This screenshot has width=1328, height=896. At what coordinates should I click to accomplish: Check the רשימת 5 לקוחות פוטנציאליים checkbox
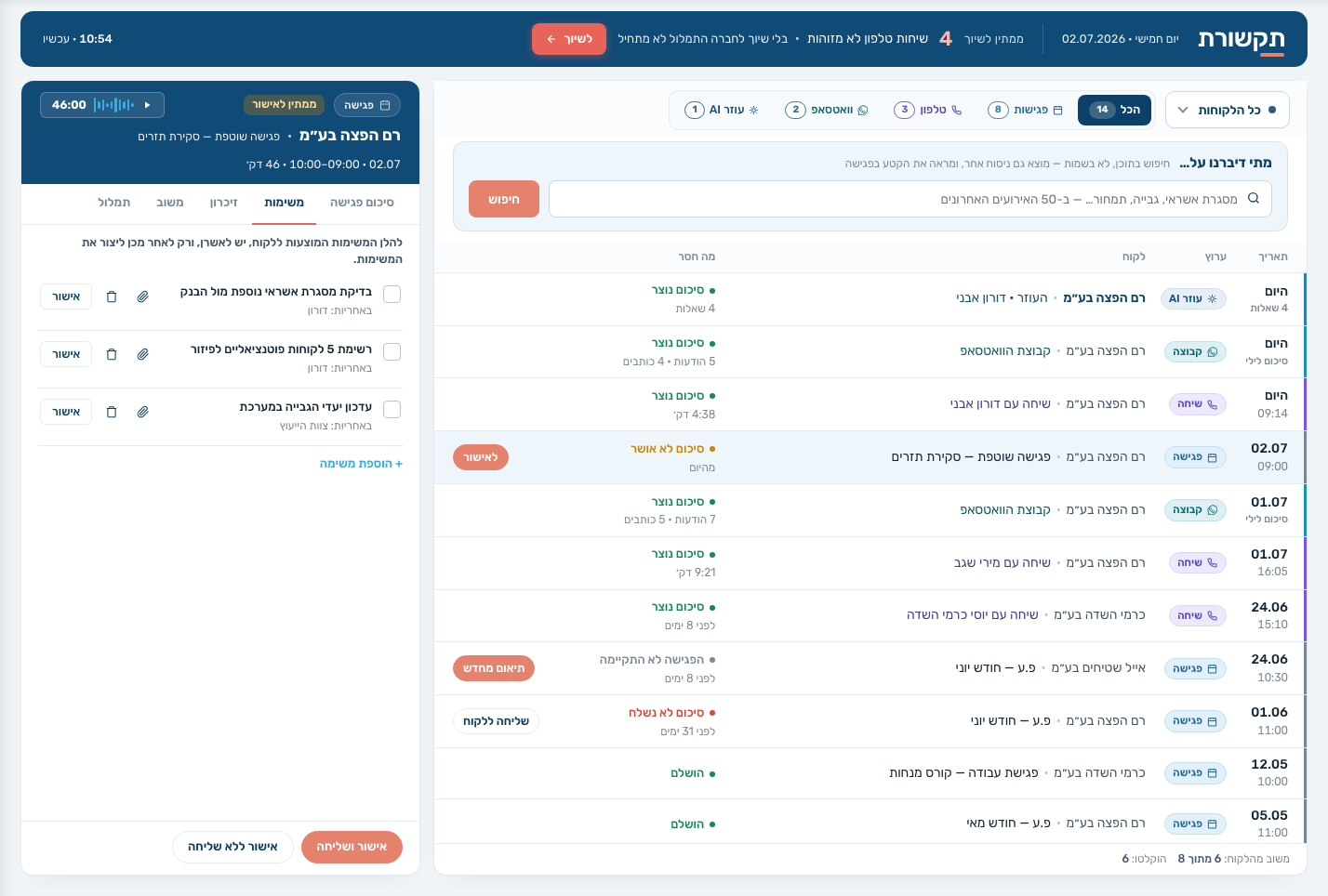392,352
